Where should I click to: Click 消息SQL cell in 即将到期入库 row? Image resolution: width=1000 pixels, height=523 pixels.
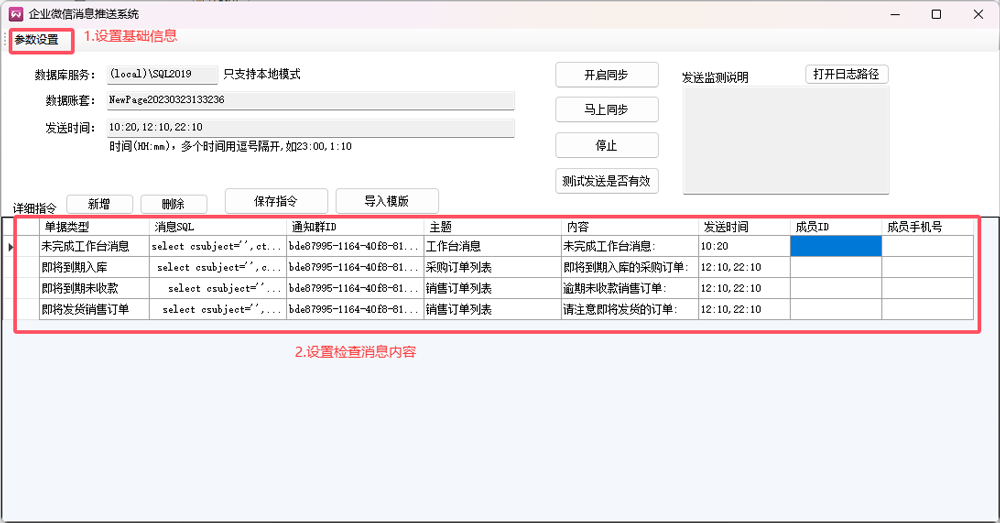point(217,267)
